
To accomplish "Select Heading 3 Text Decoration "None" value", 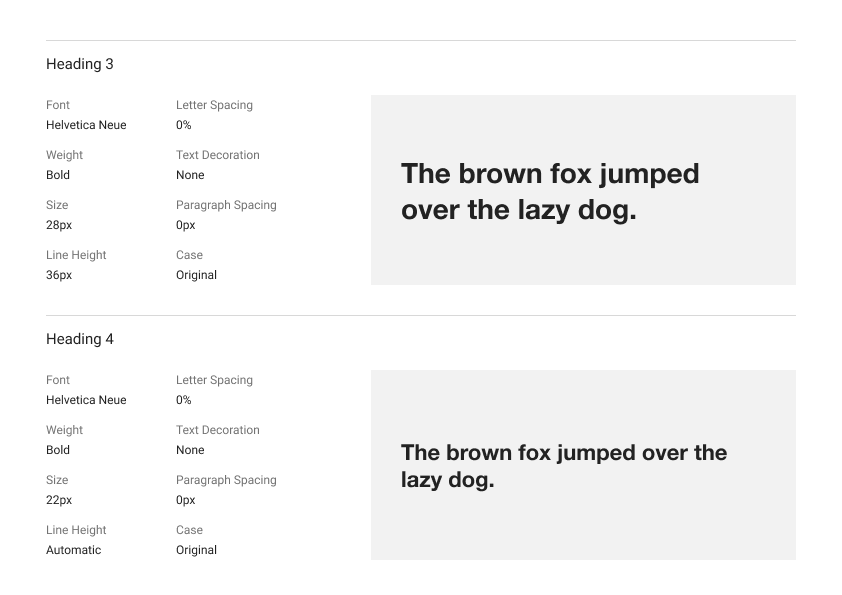I will [190, 175].
